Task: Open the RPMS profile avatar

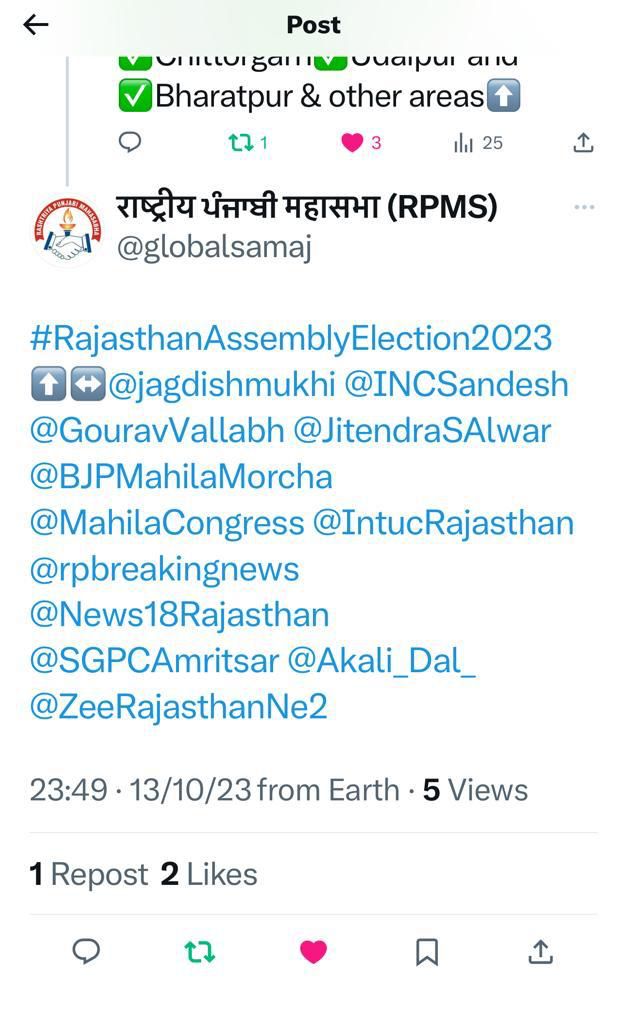Action: point(67,230)
